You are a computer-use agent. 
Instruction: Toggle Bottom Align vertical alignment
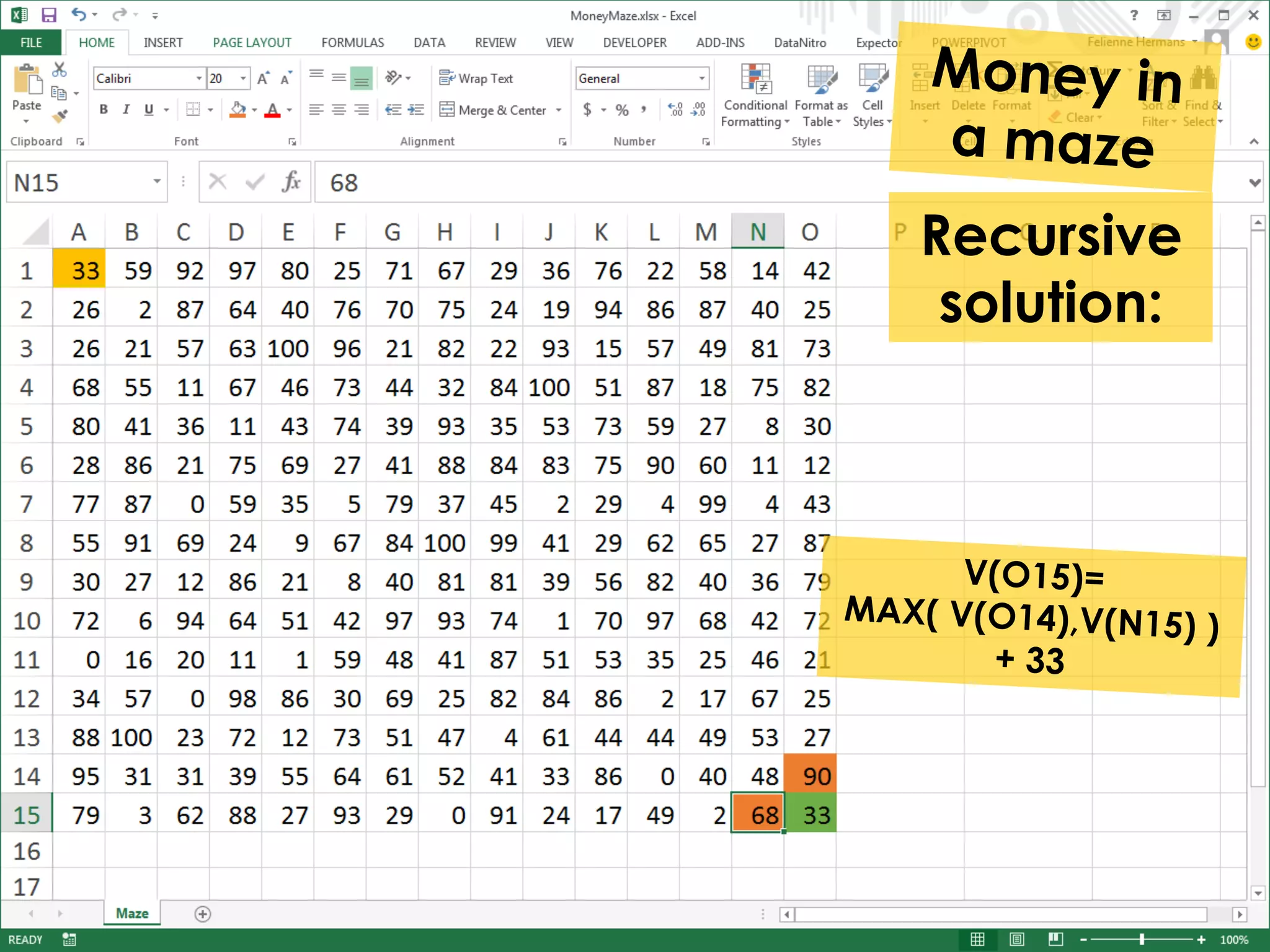pos(362,78)
